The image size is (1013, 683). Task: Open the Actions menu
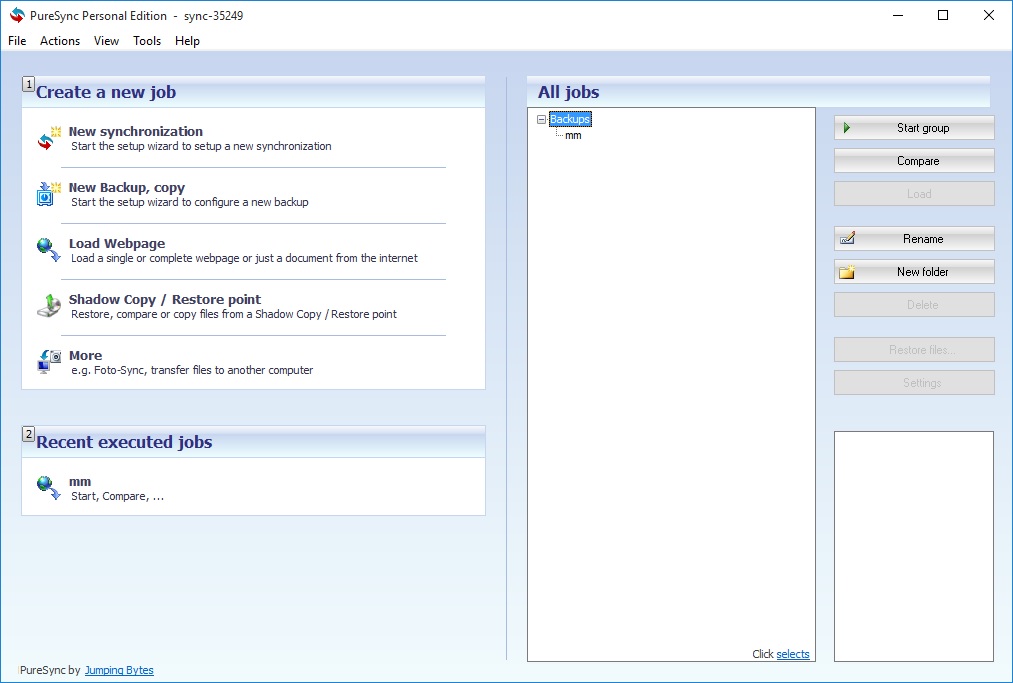[60, 41]
